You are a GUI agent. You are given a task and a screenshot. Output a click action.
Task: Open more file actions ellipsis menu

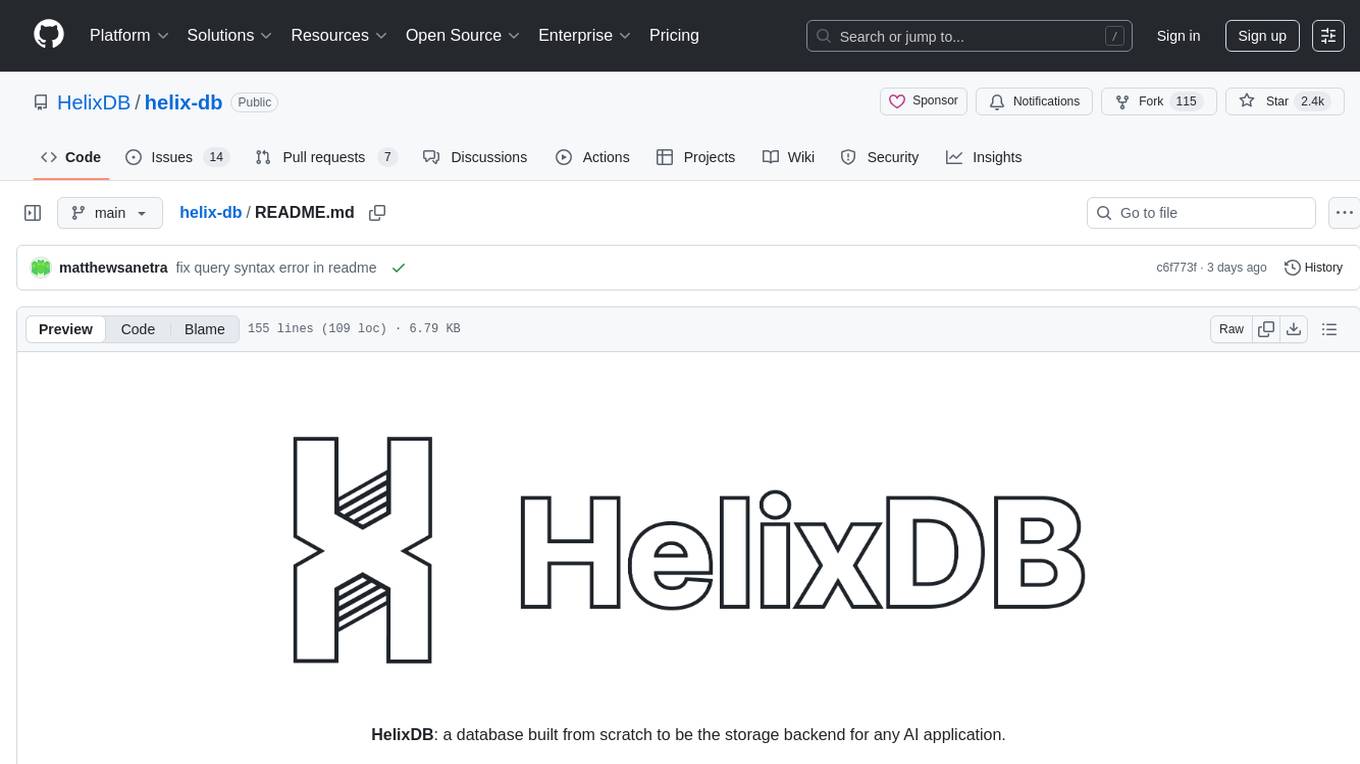click(x=1344, y=213)
